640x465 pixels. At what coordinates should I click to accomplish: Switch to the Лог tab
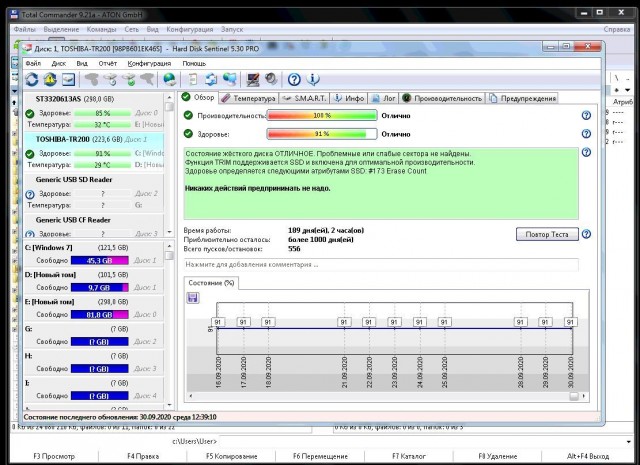tap(384, 98)
